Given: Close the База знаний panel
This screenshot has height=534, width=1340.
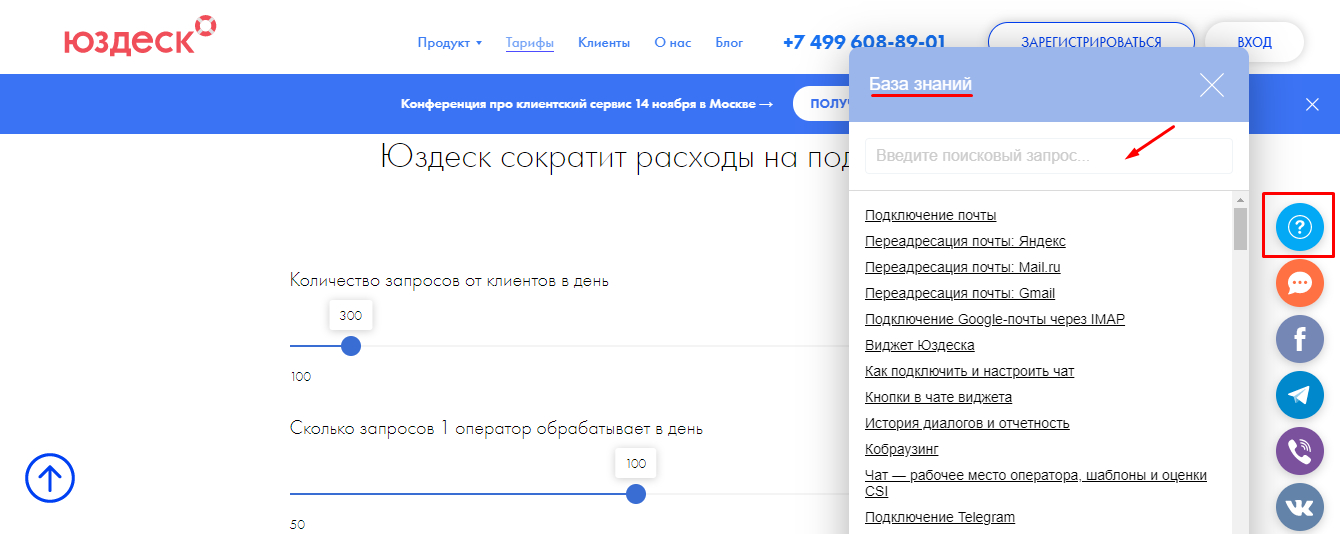Looking at the screenshot, I should 1211,85.
